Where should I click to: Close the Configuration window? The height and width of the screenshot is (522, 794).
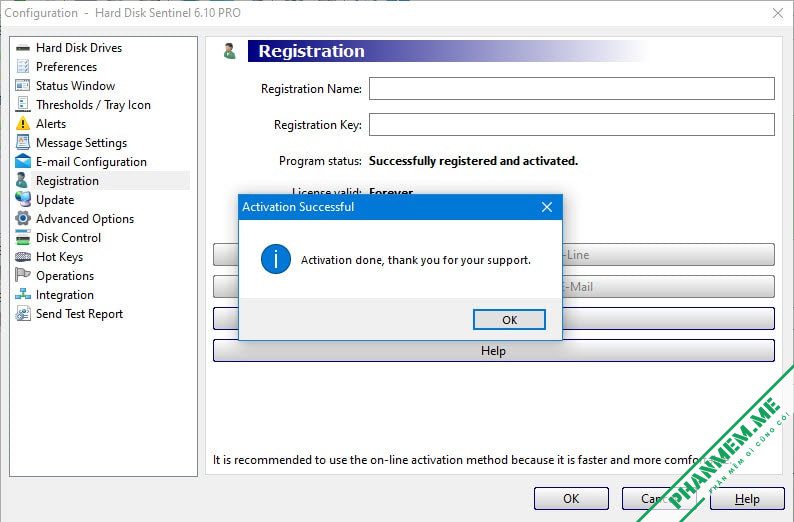point(778,13)
